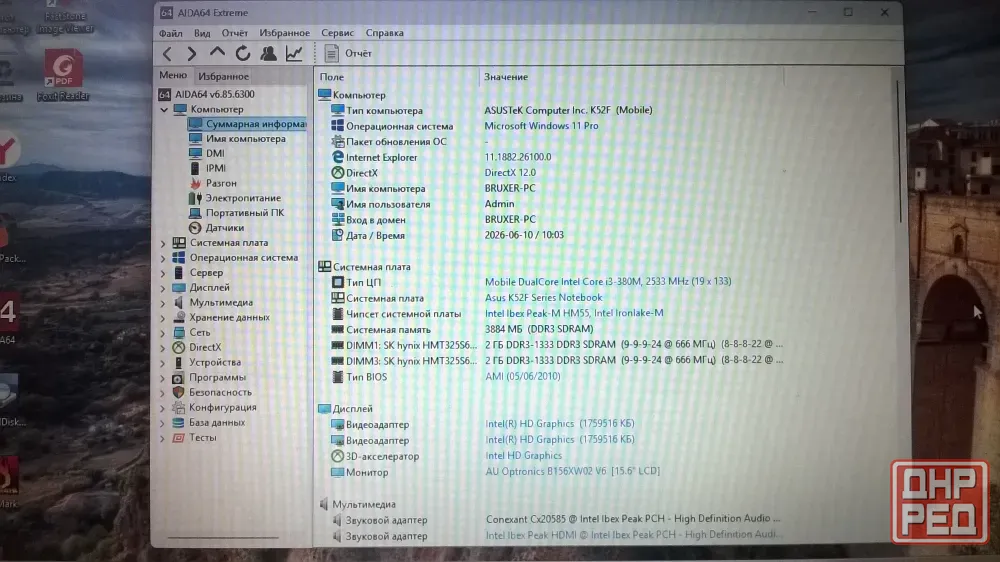Open FastStone Image Viewer desktop shortcut
The image size is (1000, 562).
click(65, 17)
